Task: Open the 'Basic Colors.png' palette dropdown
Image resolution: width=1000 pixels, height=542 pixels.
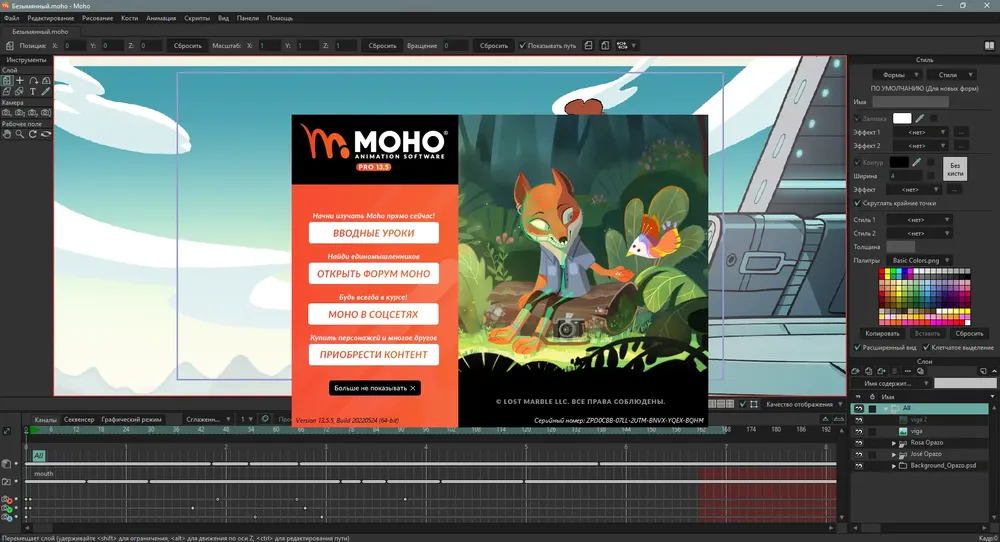Action: pos(919,260)
